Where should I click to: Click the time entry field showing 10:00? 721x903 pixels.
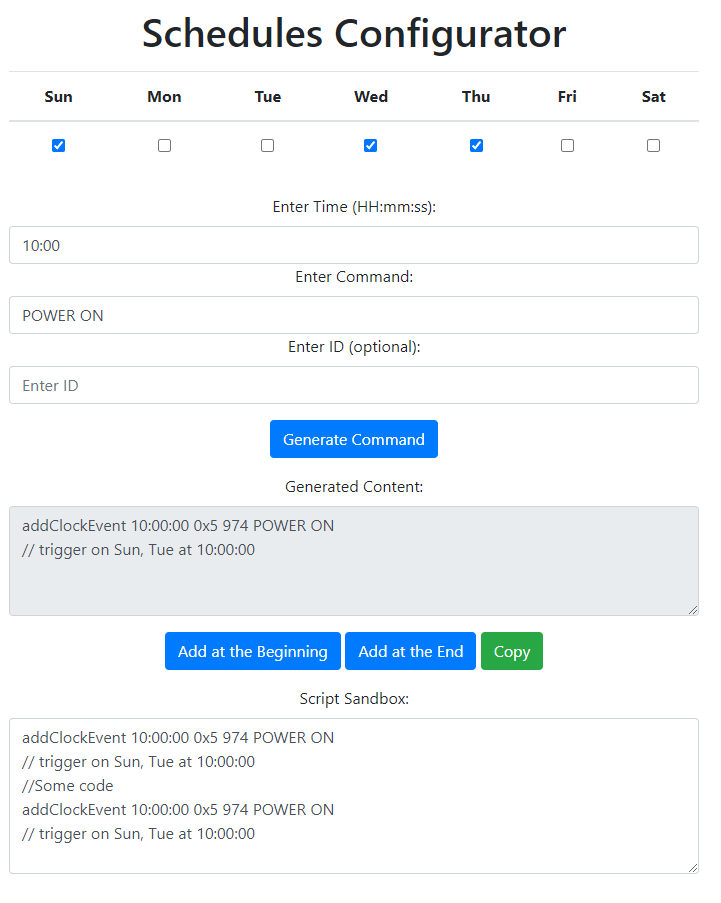(354, 245)
